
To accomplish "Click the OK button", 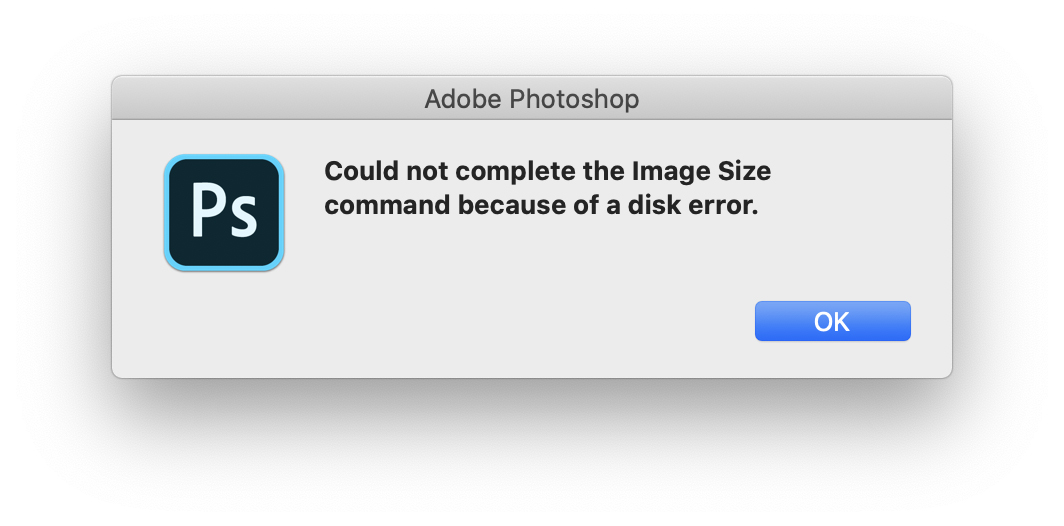I will click(832, 321).
